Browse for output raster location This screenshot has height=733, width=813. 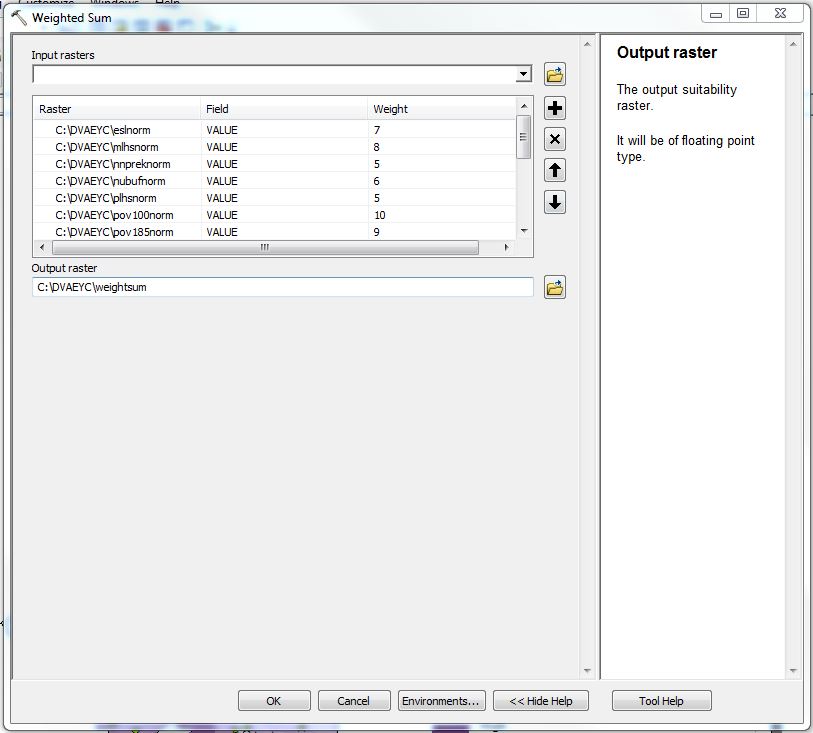click(555, 288)
